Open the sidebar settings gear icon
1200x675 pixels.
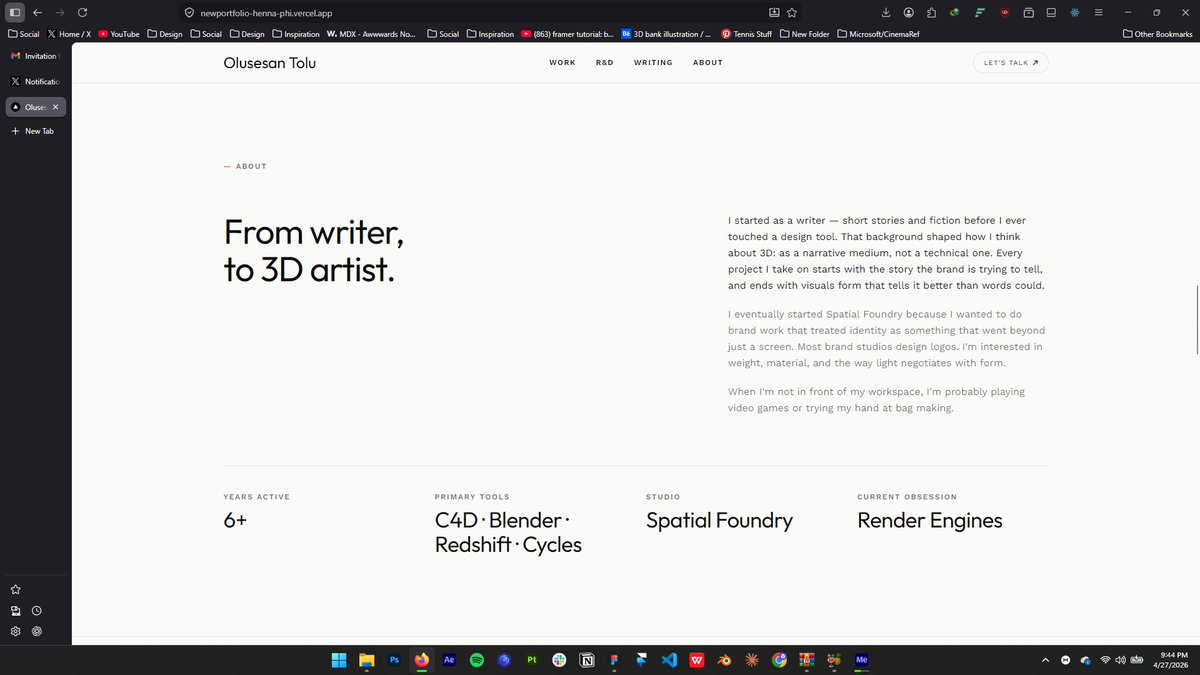[x=16, y=631]
